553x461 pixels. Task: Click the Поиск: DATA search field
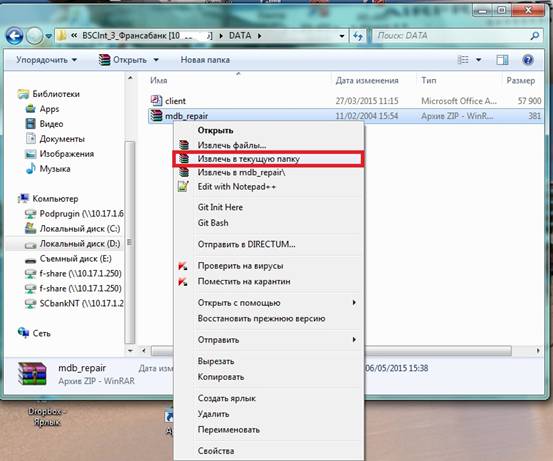pyautogui.click(x=453, y=36)
